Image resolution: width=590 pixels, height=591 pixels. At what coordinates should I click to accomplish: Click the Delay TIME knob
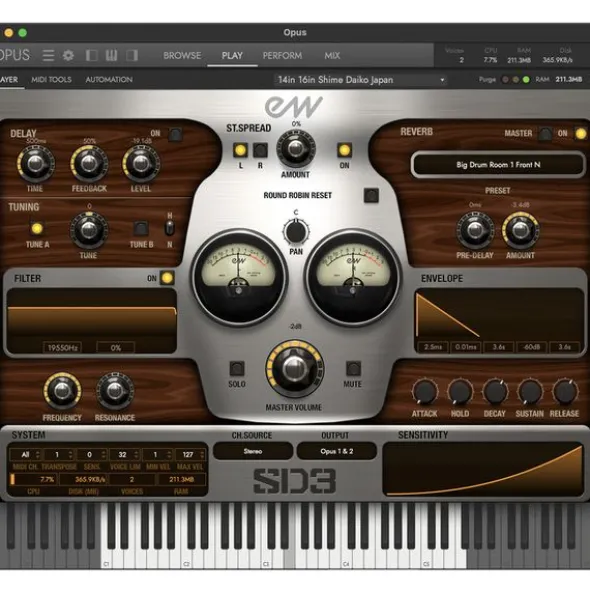pos(35,164)
